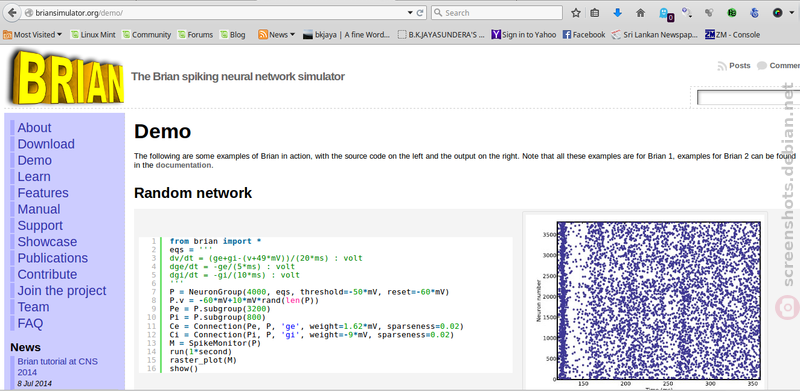
Task: Click code line 'raster_plot(M)'
Action: tap(203, 360)
